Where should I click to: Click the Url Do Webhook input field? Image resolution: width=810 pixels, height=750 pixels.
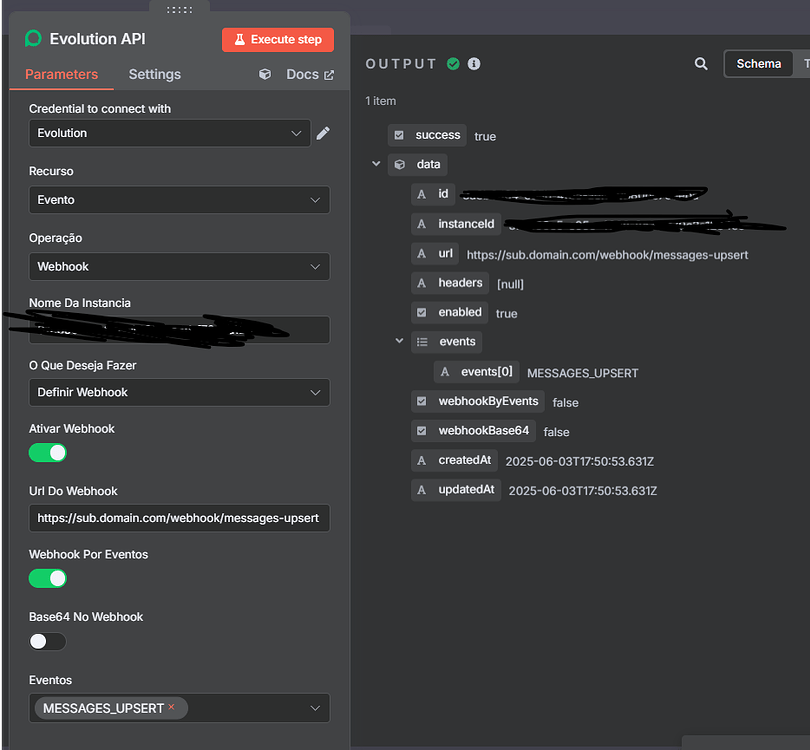(179, 518)
